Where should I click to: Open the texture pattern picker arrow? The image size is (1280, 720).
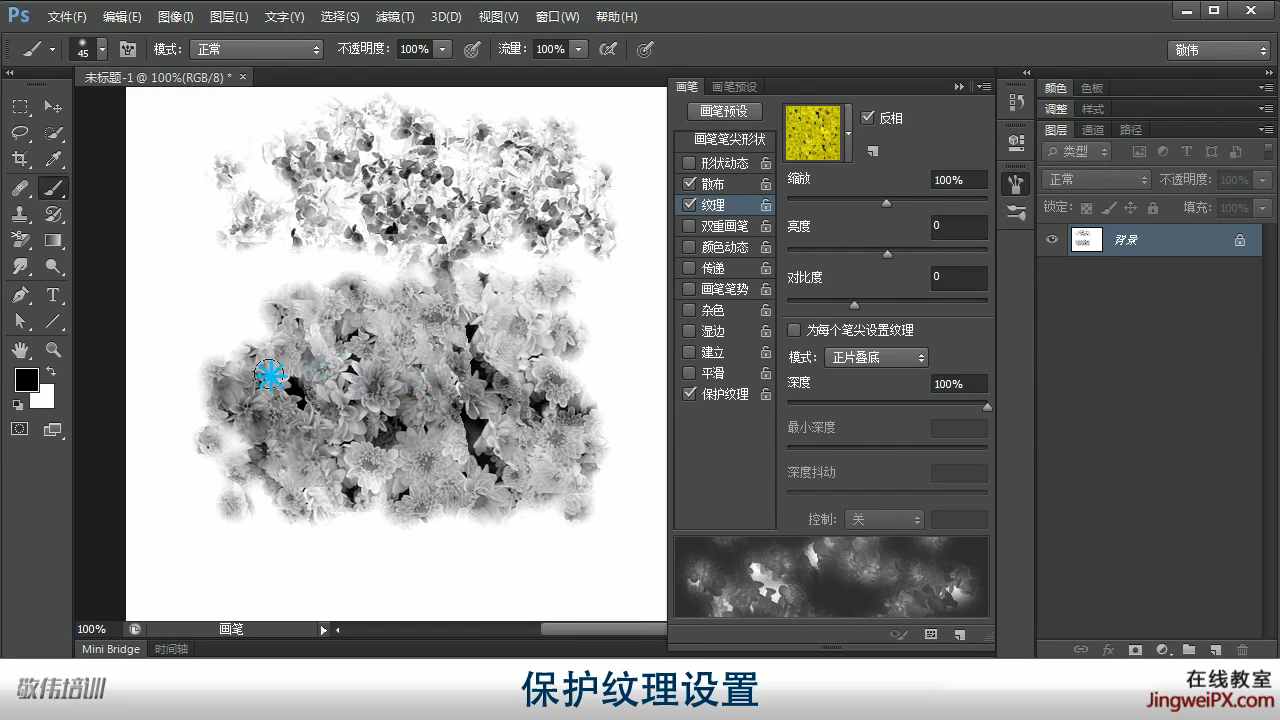point(848,133)
